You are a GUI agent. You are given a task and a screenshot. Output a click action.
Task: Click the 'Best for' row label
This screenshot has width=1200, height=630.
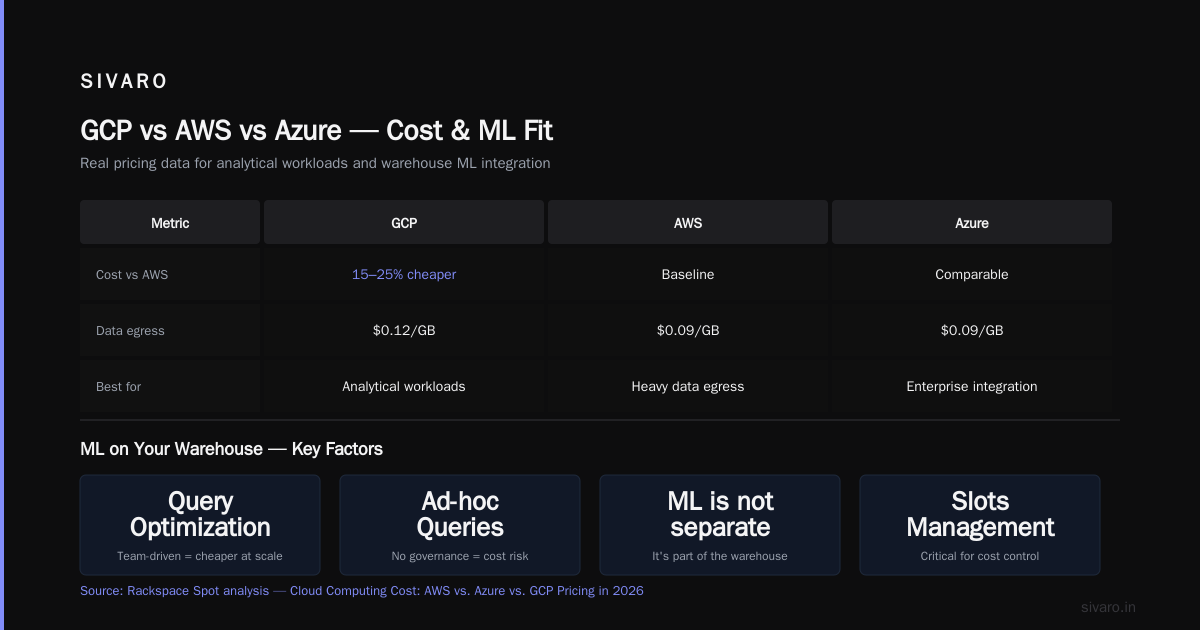point(119,387)
